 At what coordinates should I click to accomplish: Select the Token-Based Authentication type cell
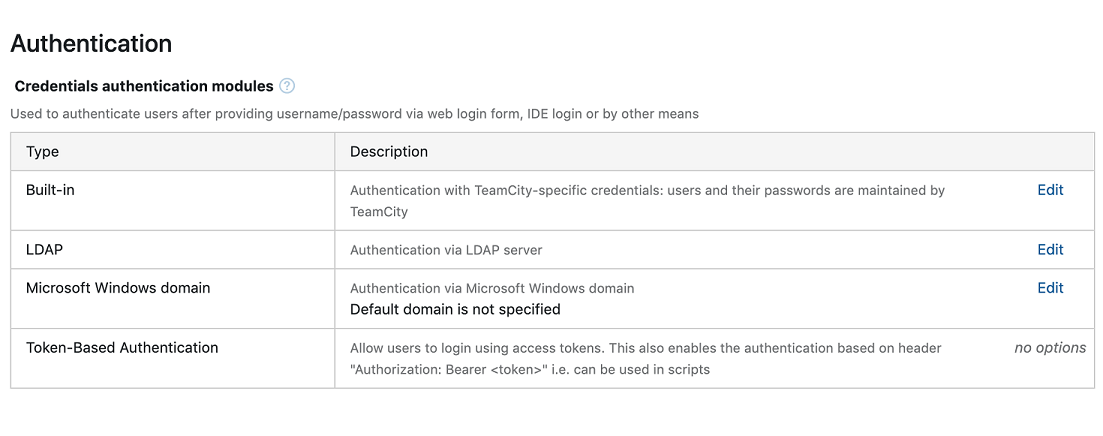tap(122, 348)
